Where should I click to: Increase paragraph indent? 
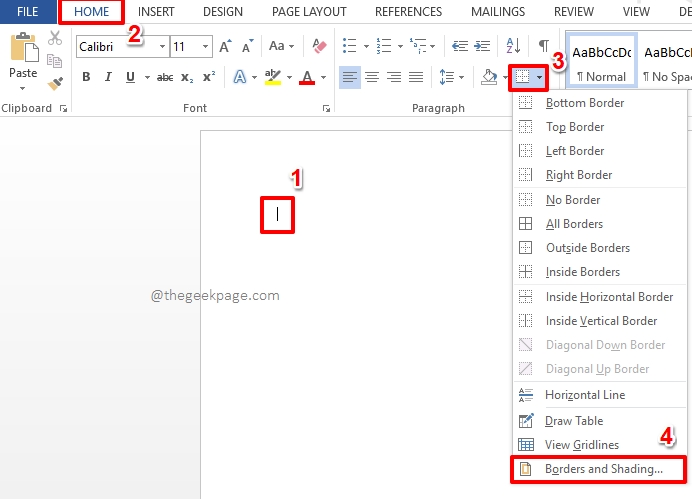click(482, 46)
